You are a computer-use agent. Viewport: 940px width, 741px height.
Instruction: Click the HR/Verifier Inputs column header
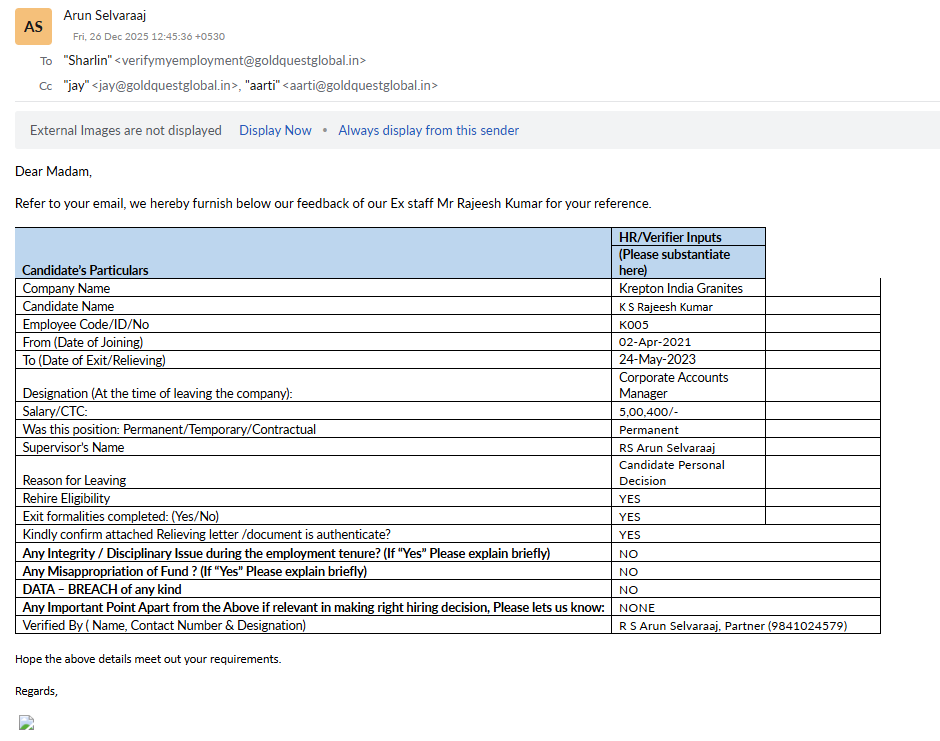coord(670,237)
